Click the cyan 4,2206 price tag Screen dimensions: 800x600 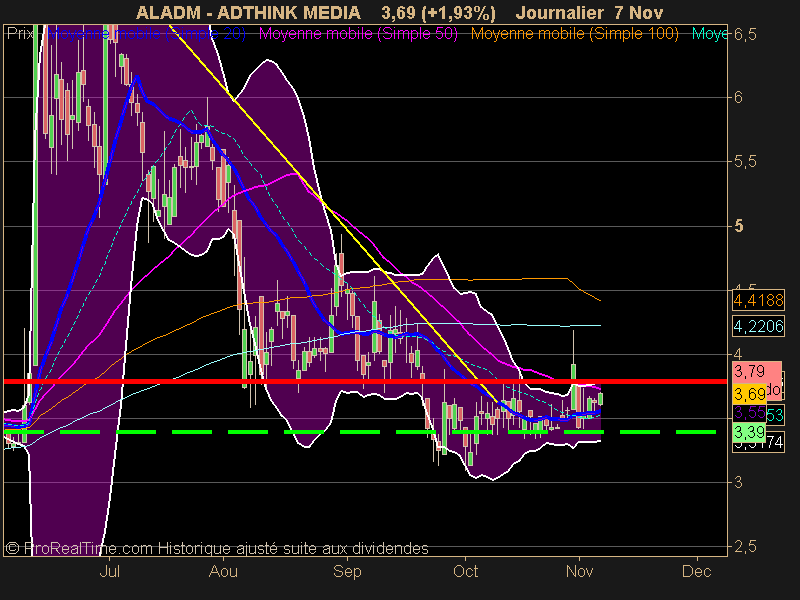[758, 326]
